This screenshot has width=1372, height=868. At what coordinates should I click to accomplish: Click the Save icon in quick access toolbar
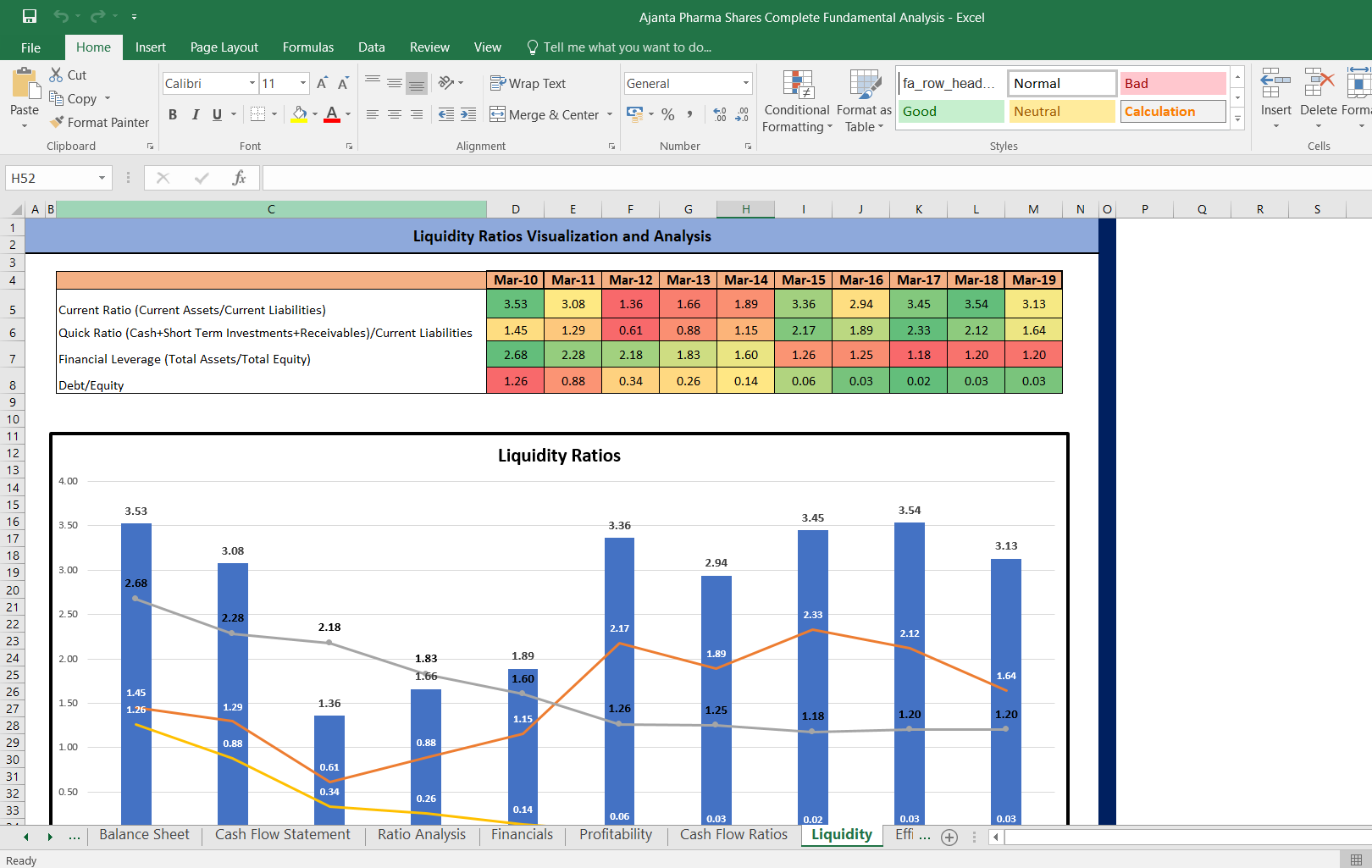coord(30,16)
